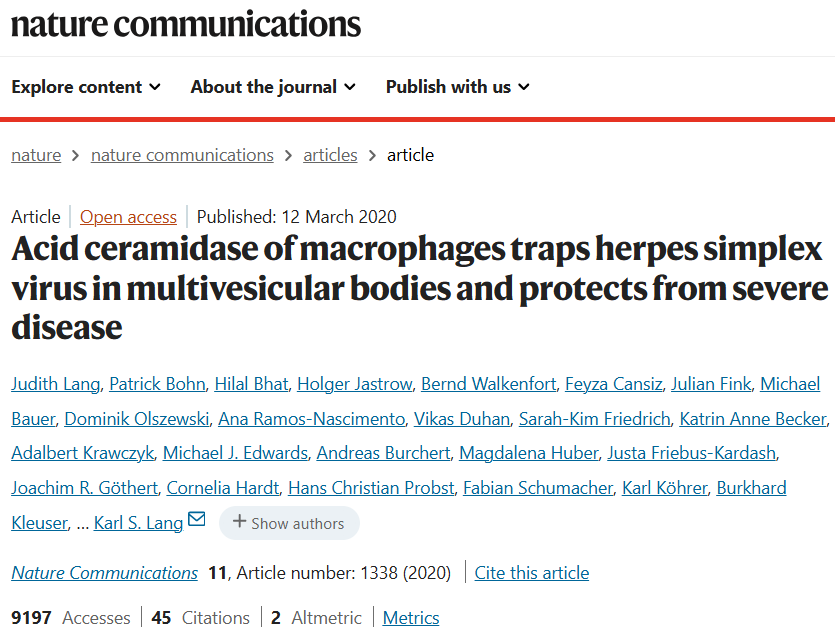Expand the Publish with us menu
The image size is (835, 627).
458,87
